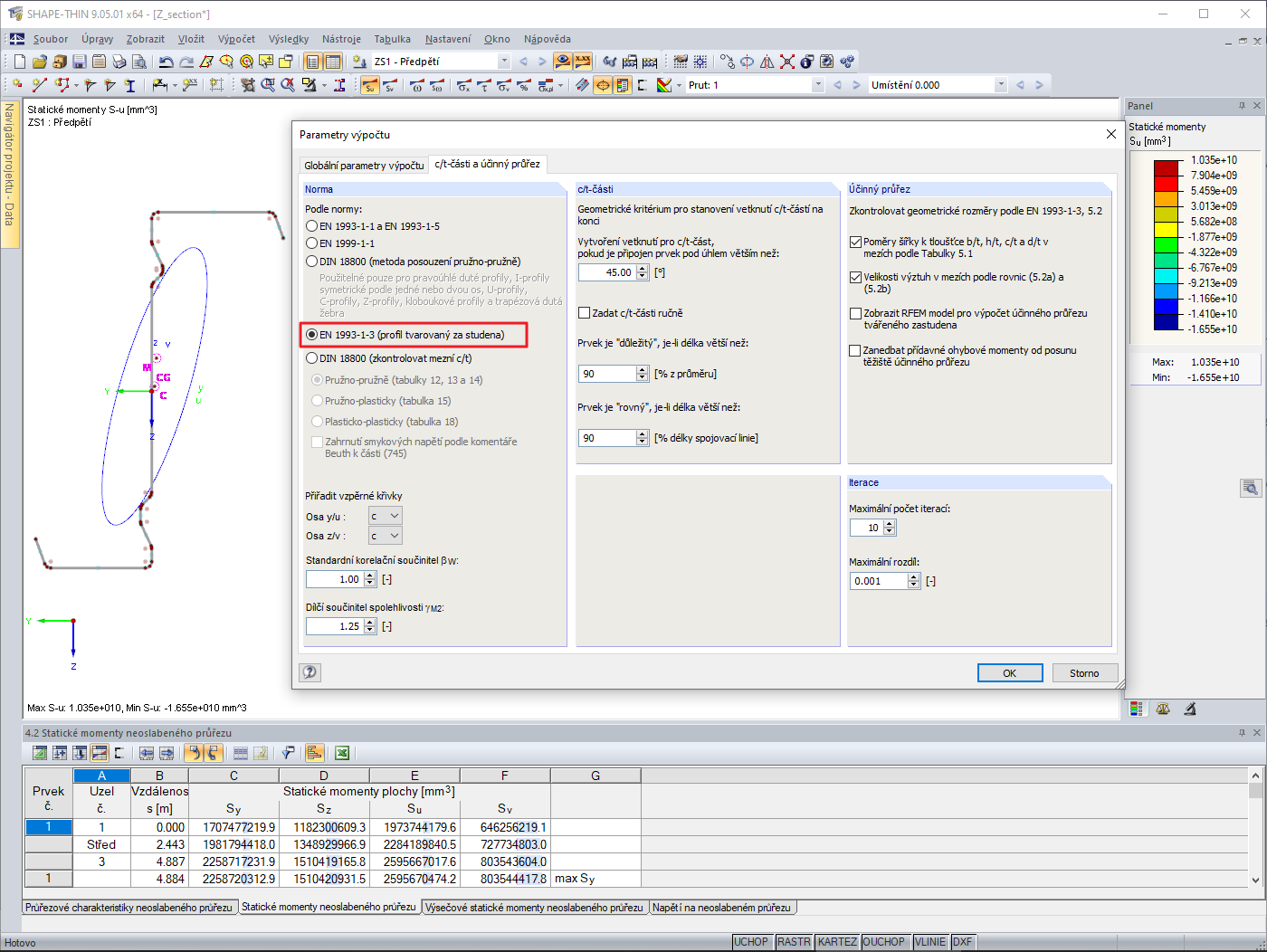
Task: Click the rotate tool icon
Action: (748, 62)
